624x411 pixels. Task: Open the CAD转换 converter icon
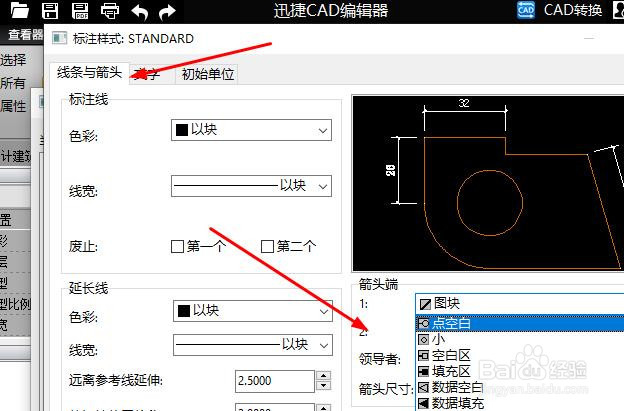(x=526, y=10)
